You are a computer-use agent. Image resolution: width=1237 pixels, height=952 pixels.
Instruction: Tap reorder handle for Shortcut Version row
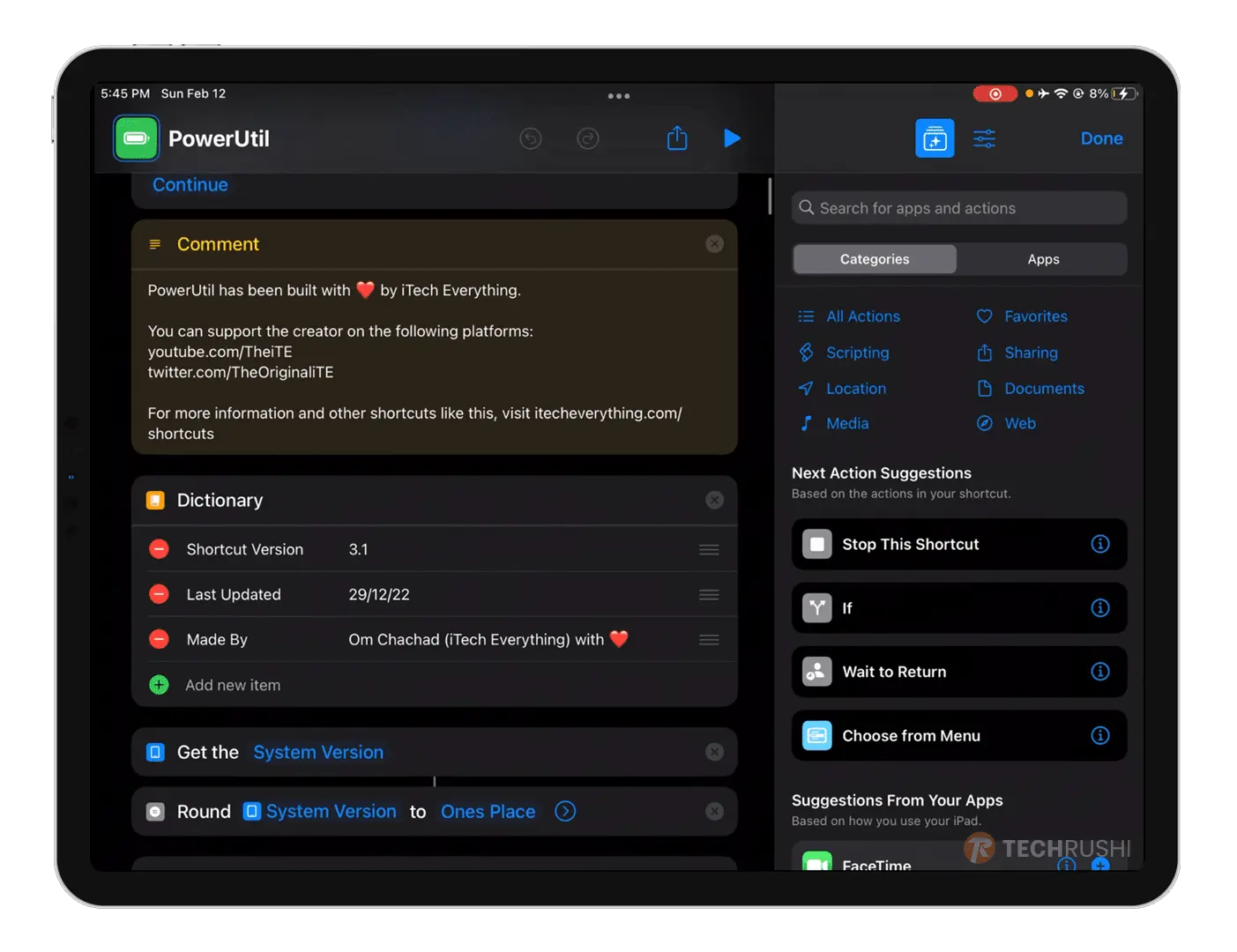coord(709,550)
